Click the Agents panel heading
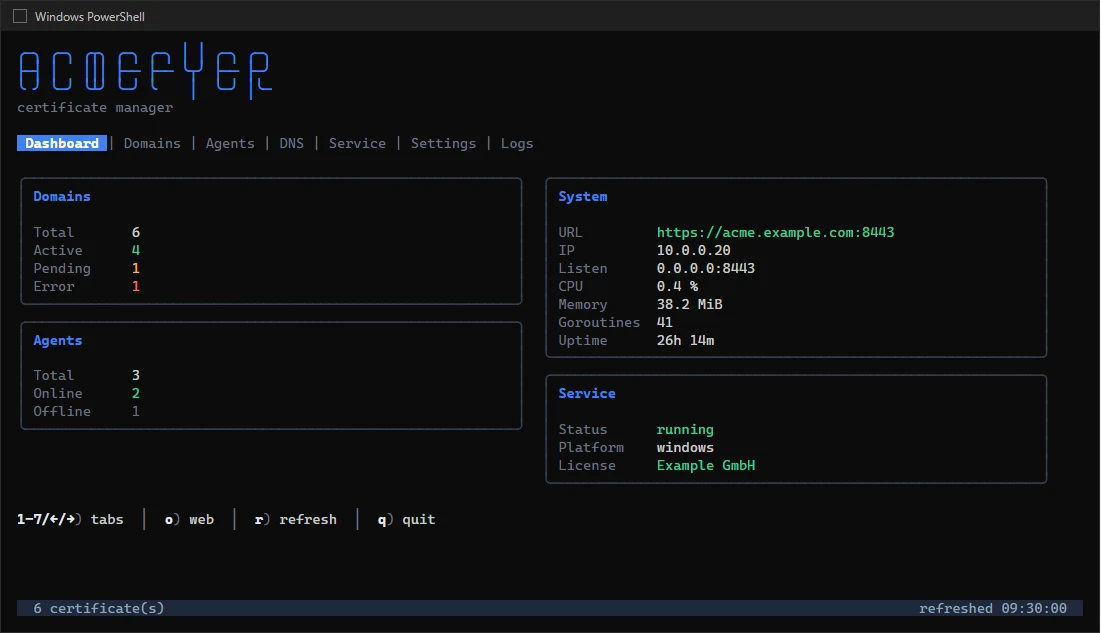 [58, 341]
